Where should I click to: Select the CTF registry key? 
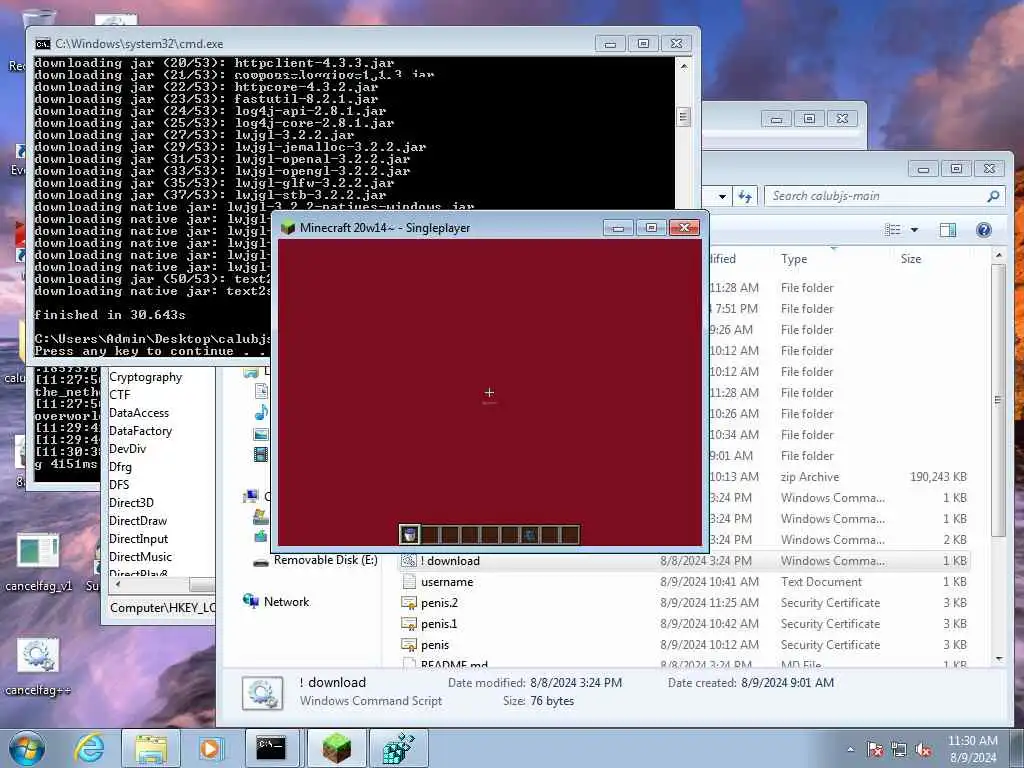point(120,394)
